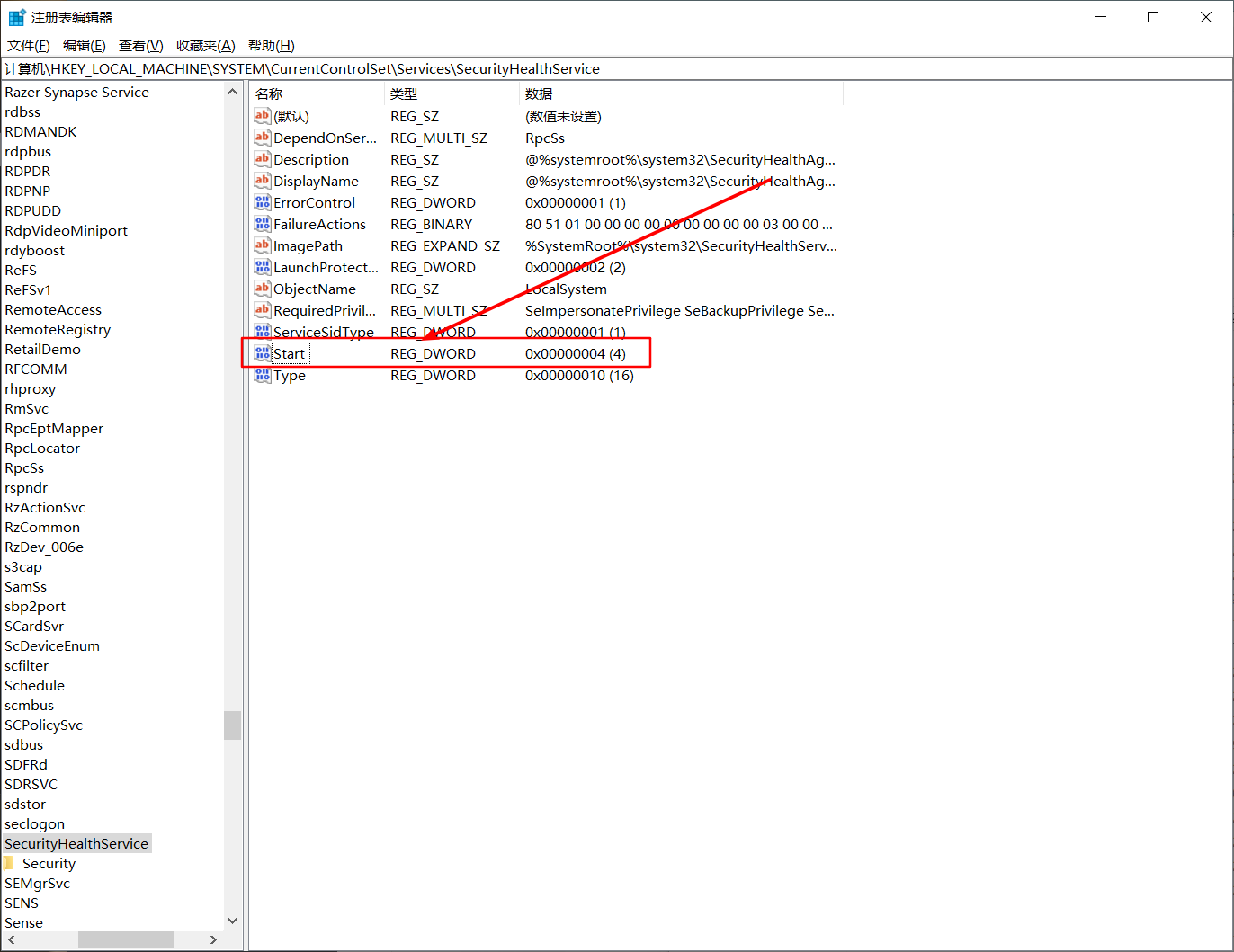Select the Sense key

click(x=23, y=922)
